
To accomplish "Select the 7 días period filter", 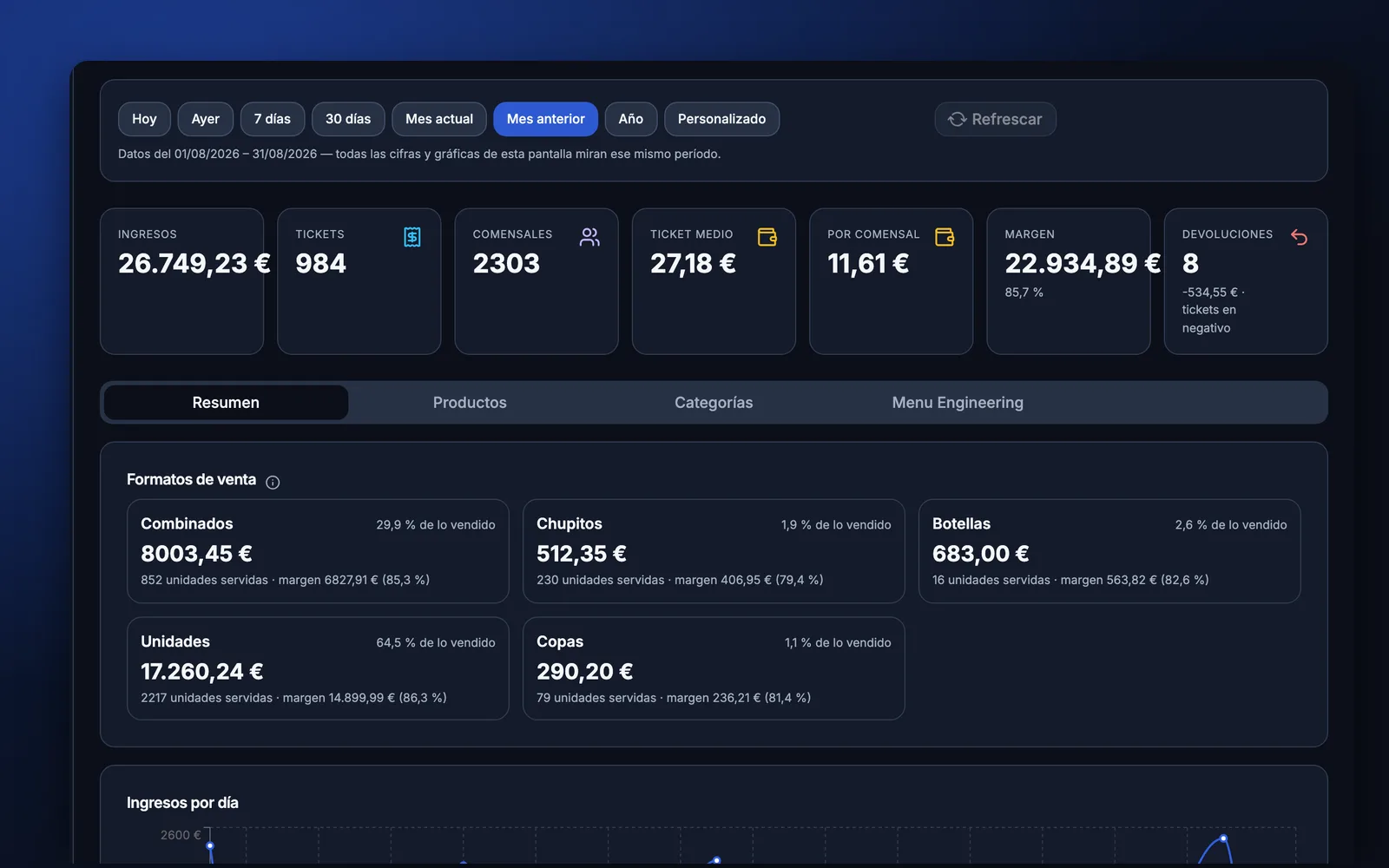I will (x=273, y=119).
